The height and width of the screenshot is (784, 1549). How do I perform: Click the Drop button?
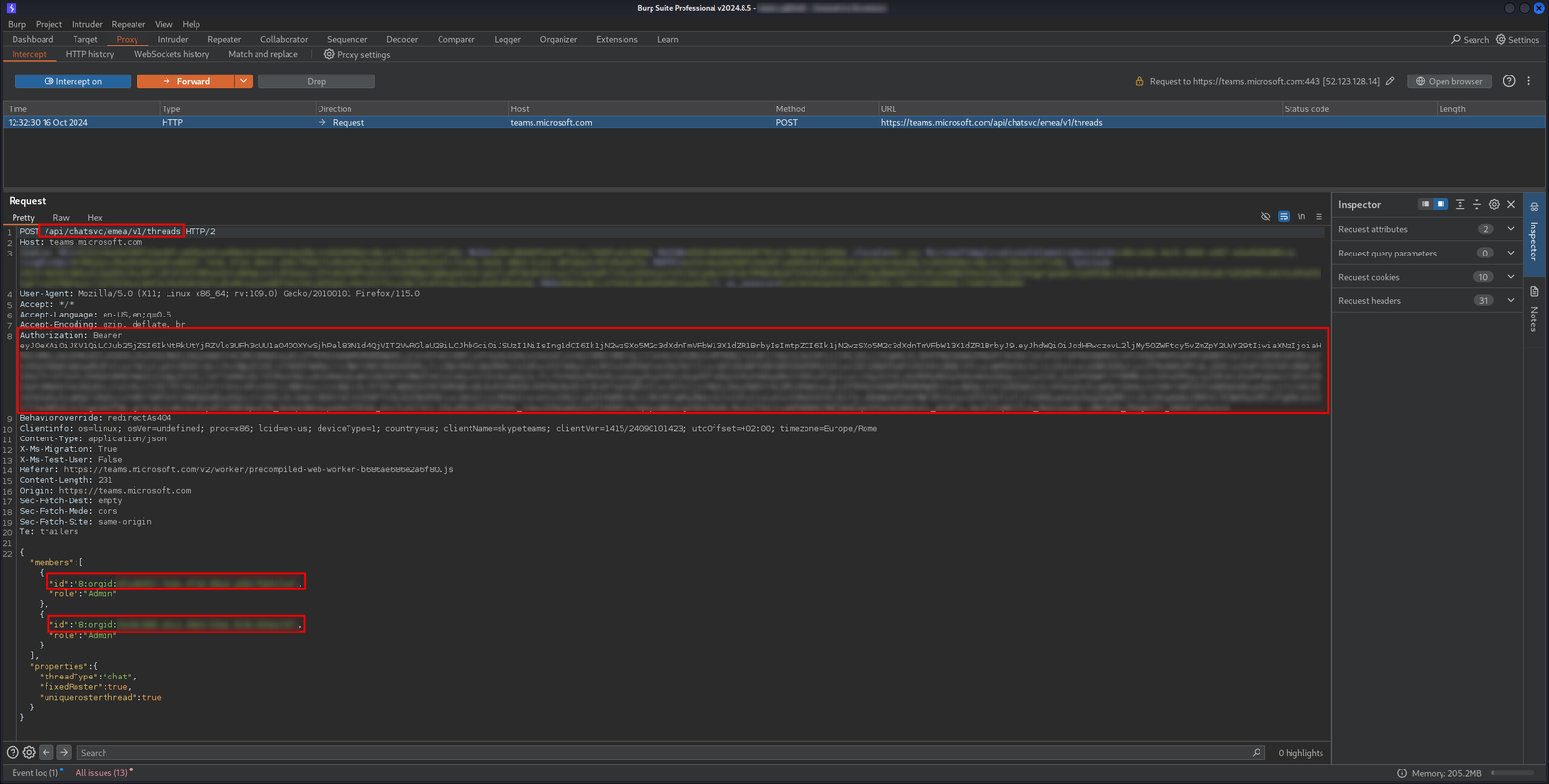(317, 81)
